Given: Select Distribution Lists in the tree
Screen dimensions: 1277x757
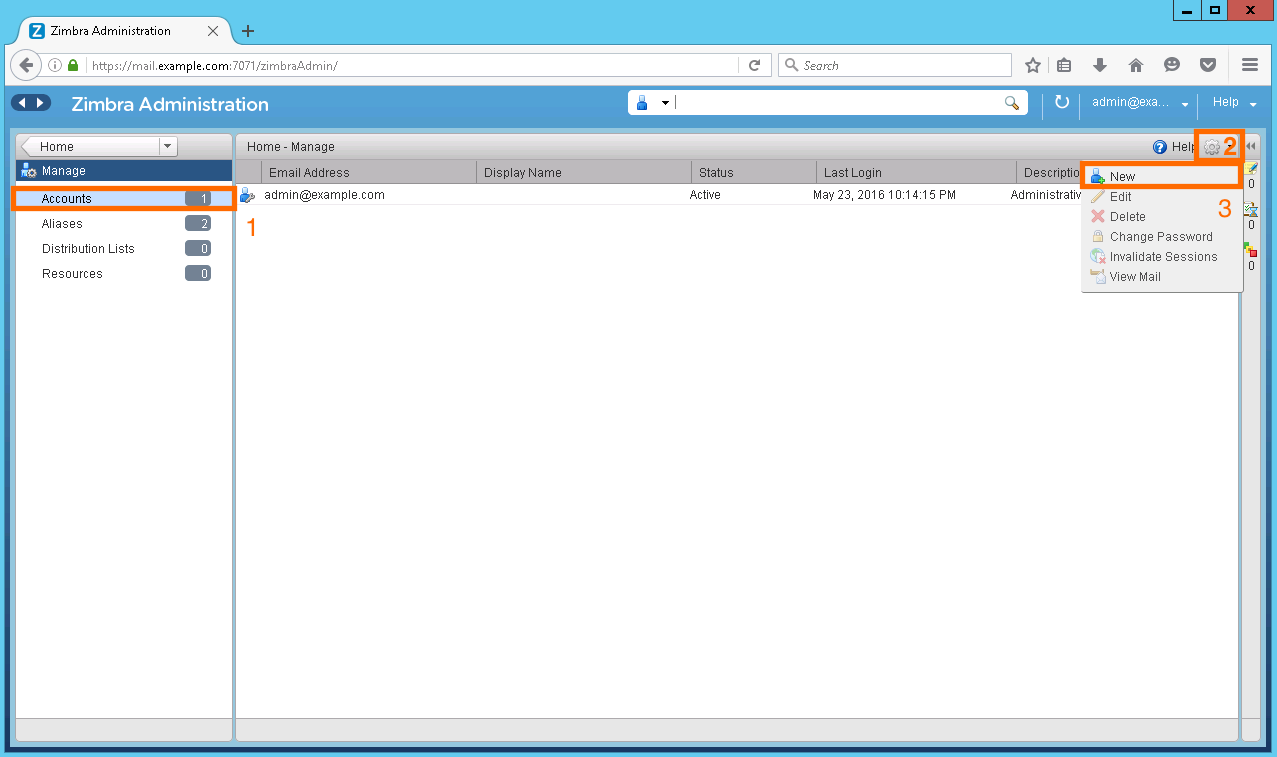Looking at the screenshot, I should point(124,249).
